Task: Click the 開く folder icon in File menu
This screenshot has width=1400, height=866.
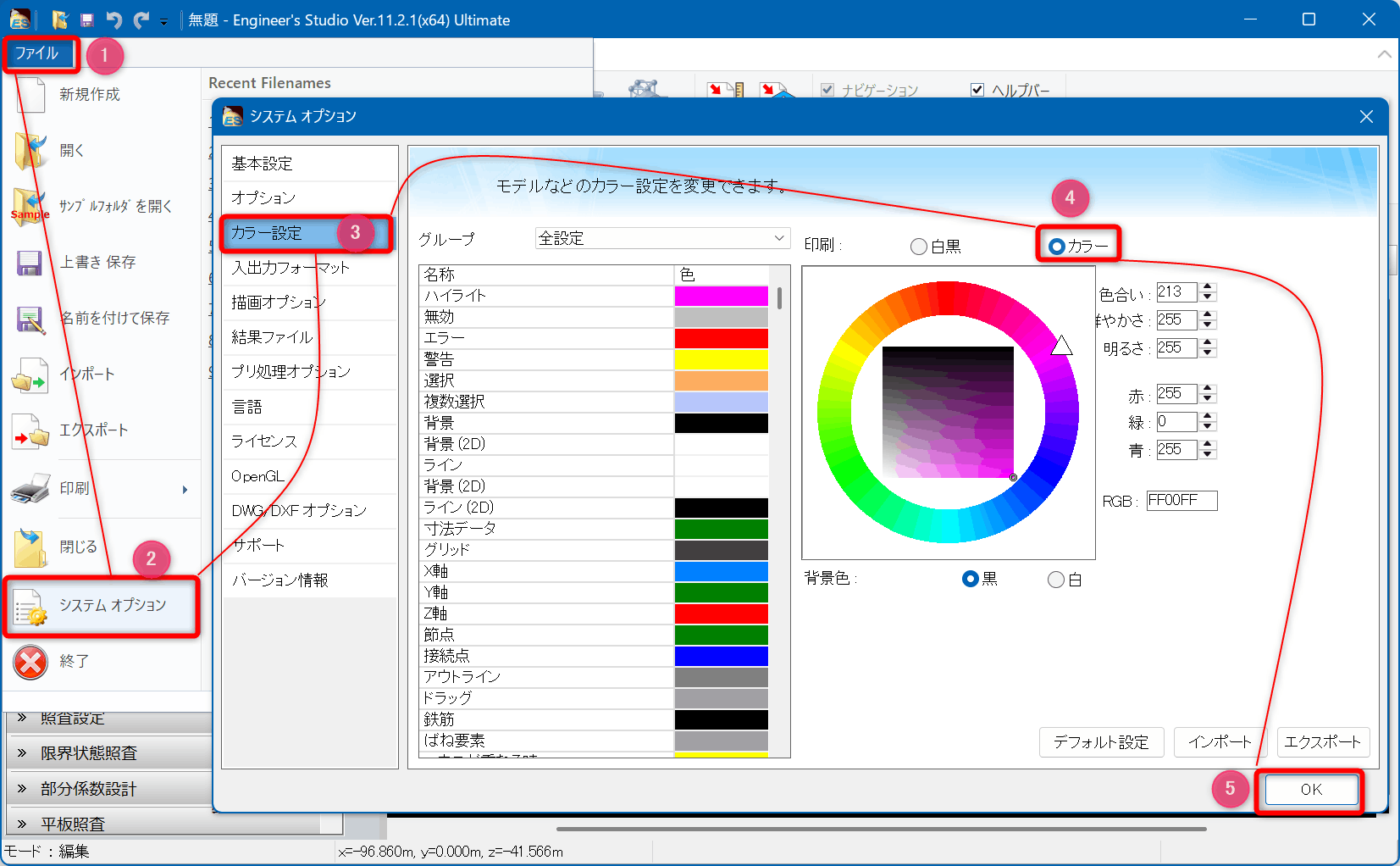Action: click(30, 150)
